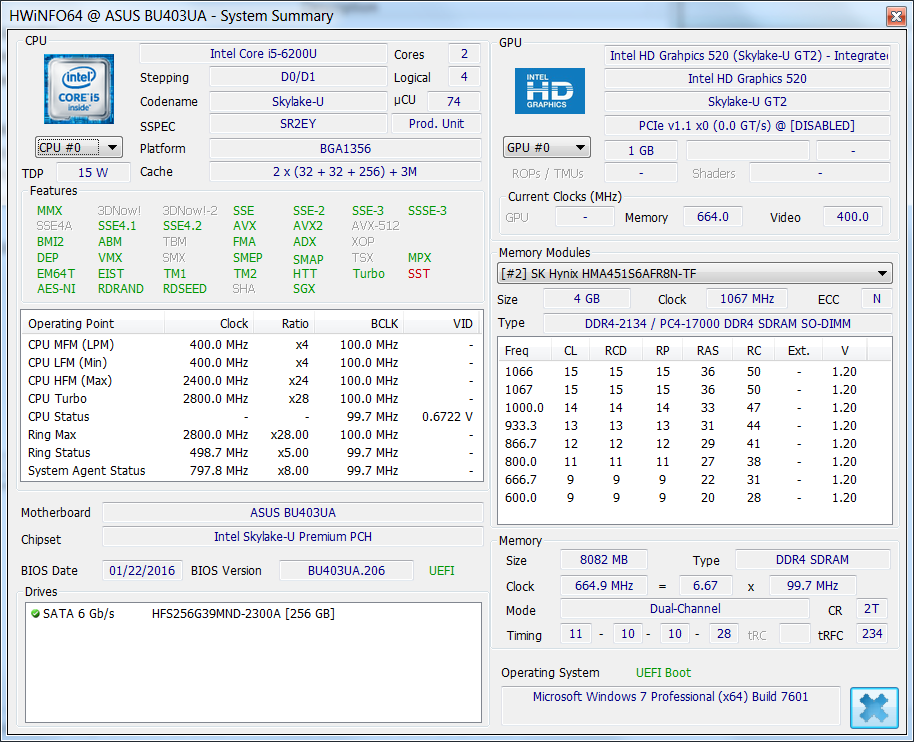Click the CPU Status VID value 0.6722 V
Viewport: 914px width, 742px height.
tap(447, 417)
